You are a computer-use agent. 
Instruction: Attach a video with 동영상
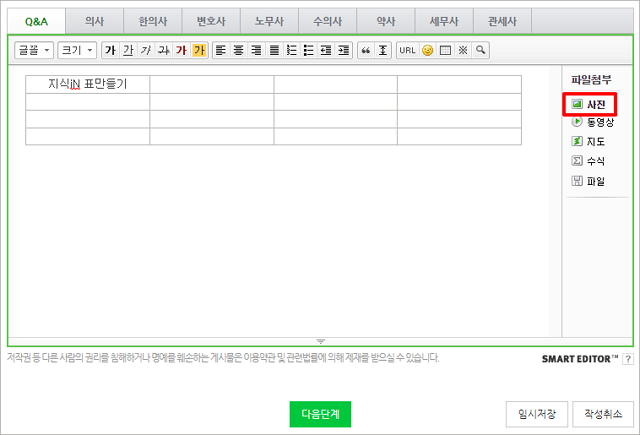[x=591, y=122]
